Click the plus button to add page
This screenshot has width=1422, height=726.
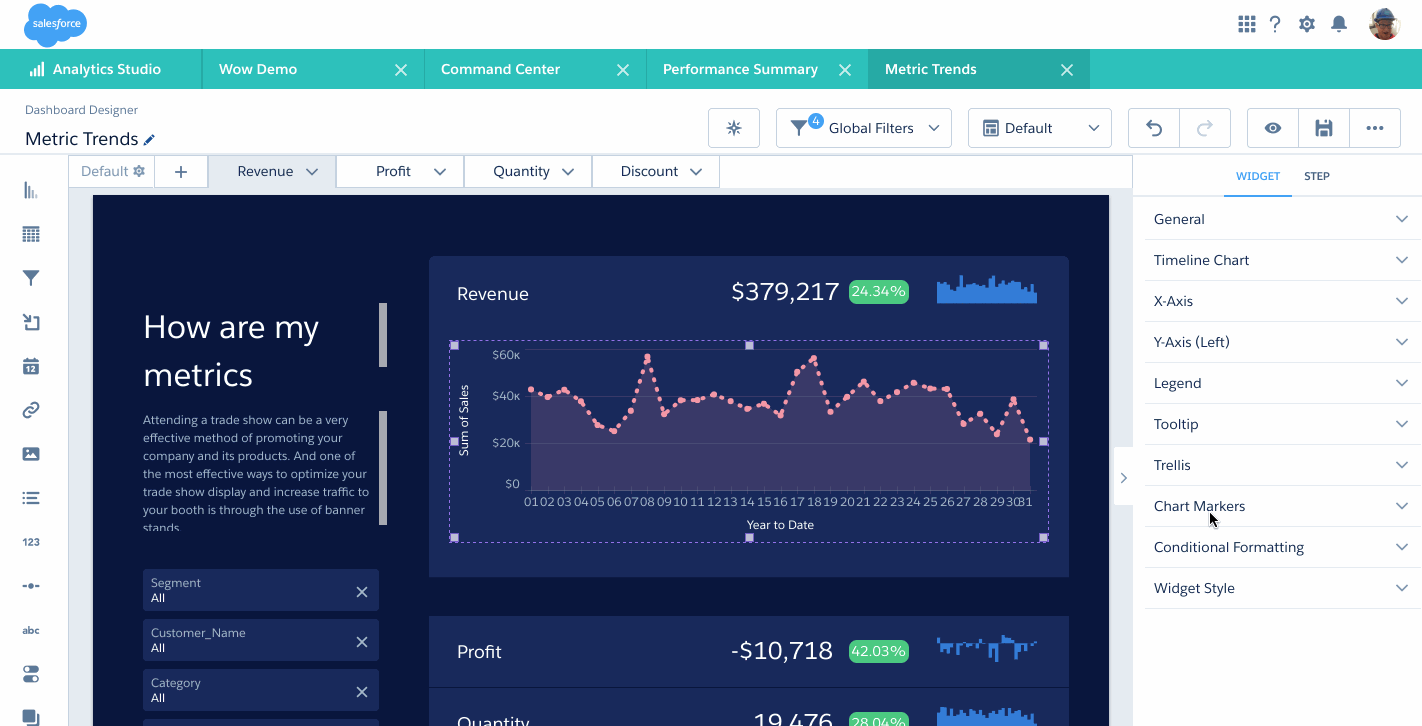point(181,172)
